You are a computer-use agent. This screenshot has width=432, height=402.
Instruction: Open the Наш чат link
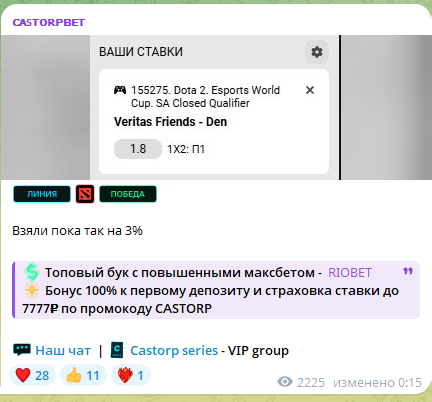click(63, 351)
